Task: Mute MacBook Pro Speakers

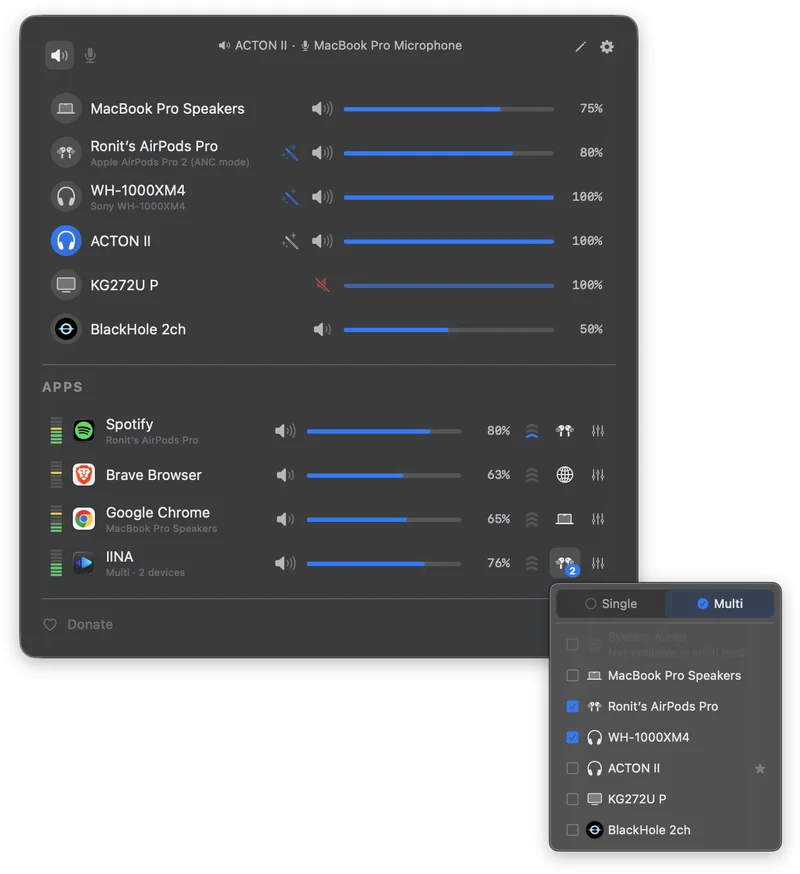Action: pos(322,108)
